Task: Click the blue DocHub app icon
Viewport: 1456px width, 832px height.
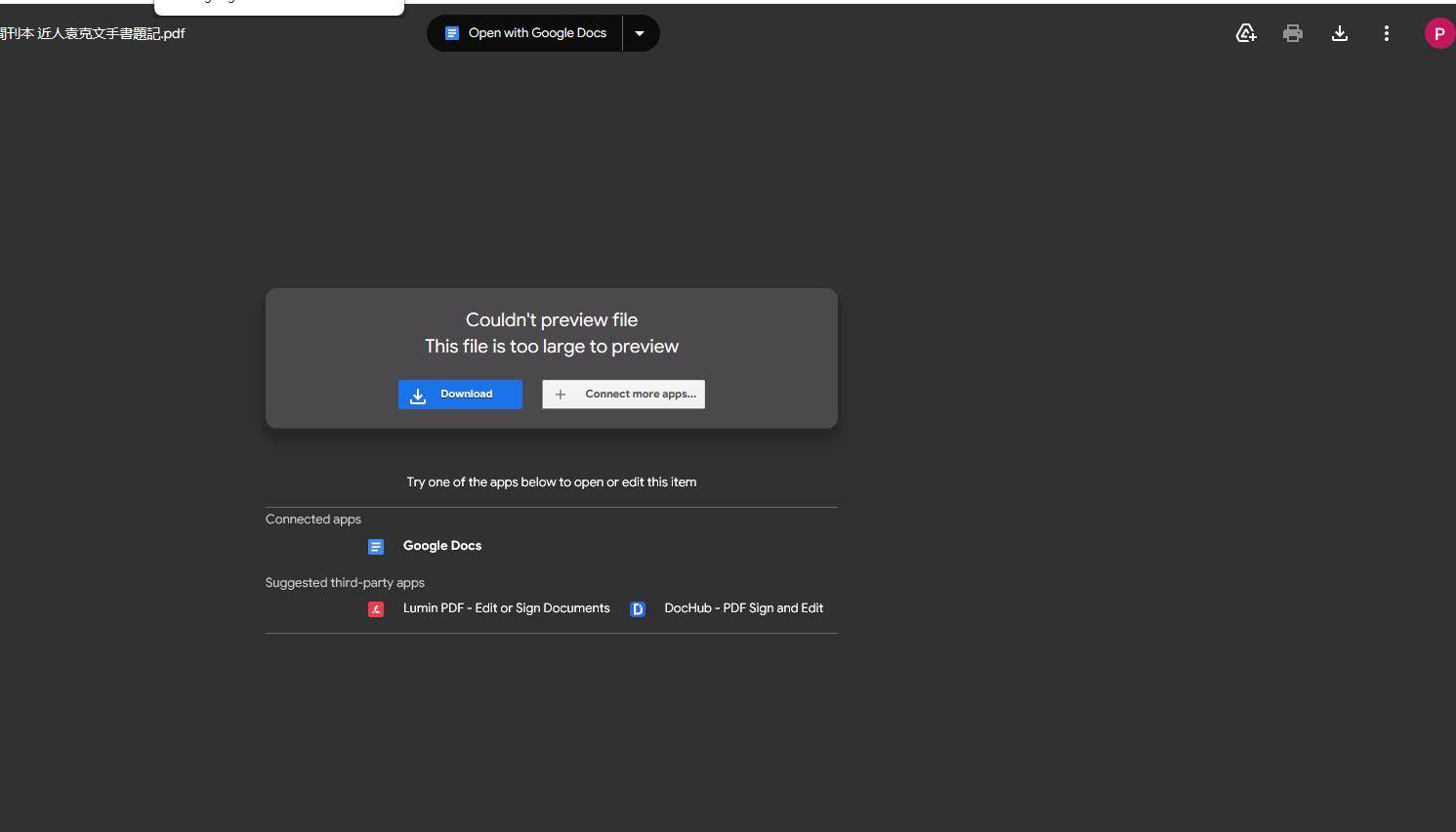Action: pos(638,609)
